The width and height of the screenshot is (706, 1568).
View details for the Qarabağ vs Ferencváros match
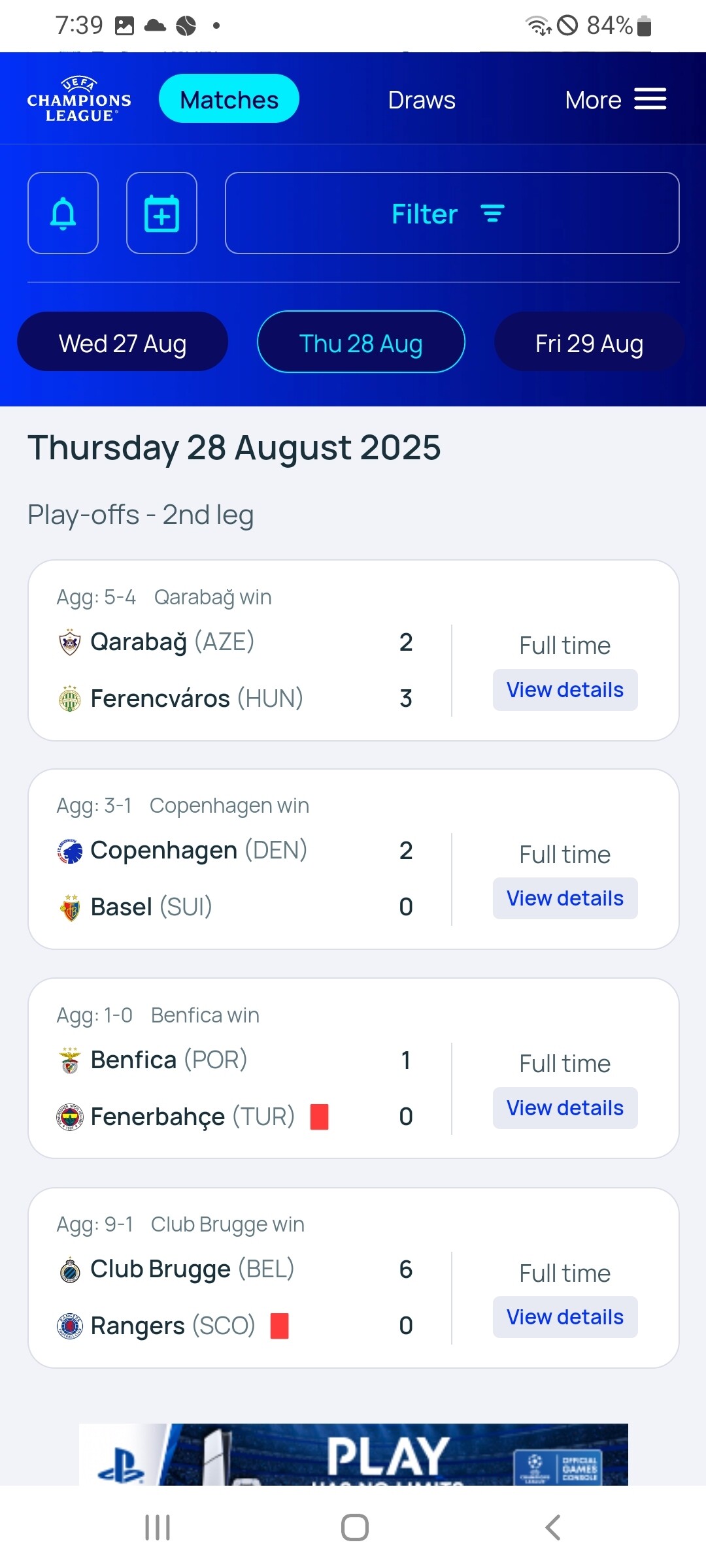pyautogui.click(x=565, y=690)
